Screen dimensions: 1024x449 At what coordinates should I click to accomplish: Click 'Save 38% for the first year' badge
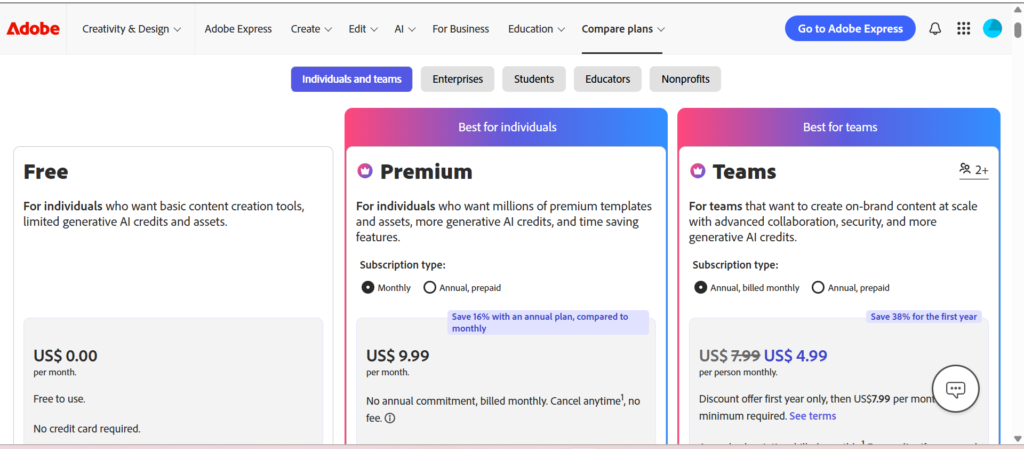923,317
